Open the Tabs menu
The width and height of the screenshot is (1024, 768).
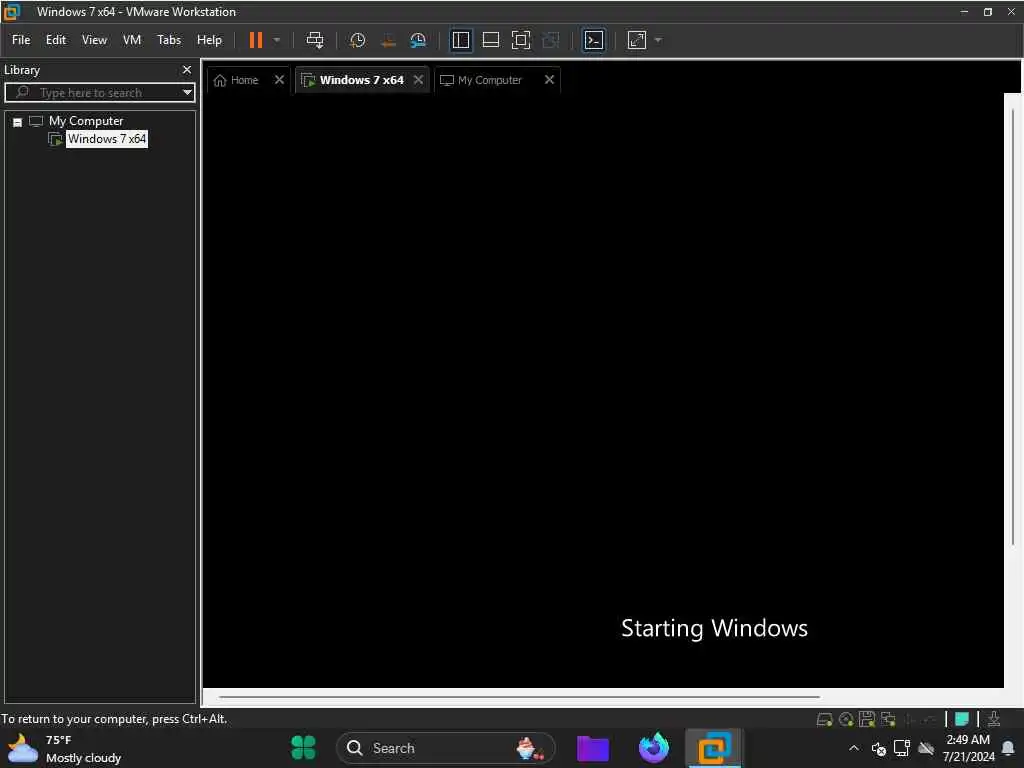[x=169, y=40]
